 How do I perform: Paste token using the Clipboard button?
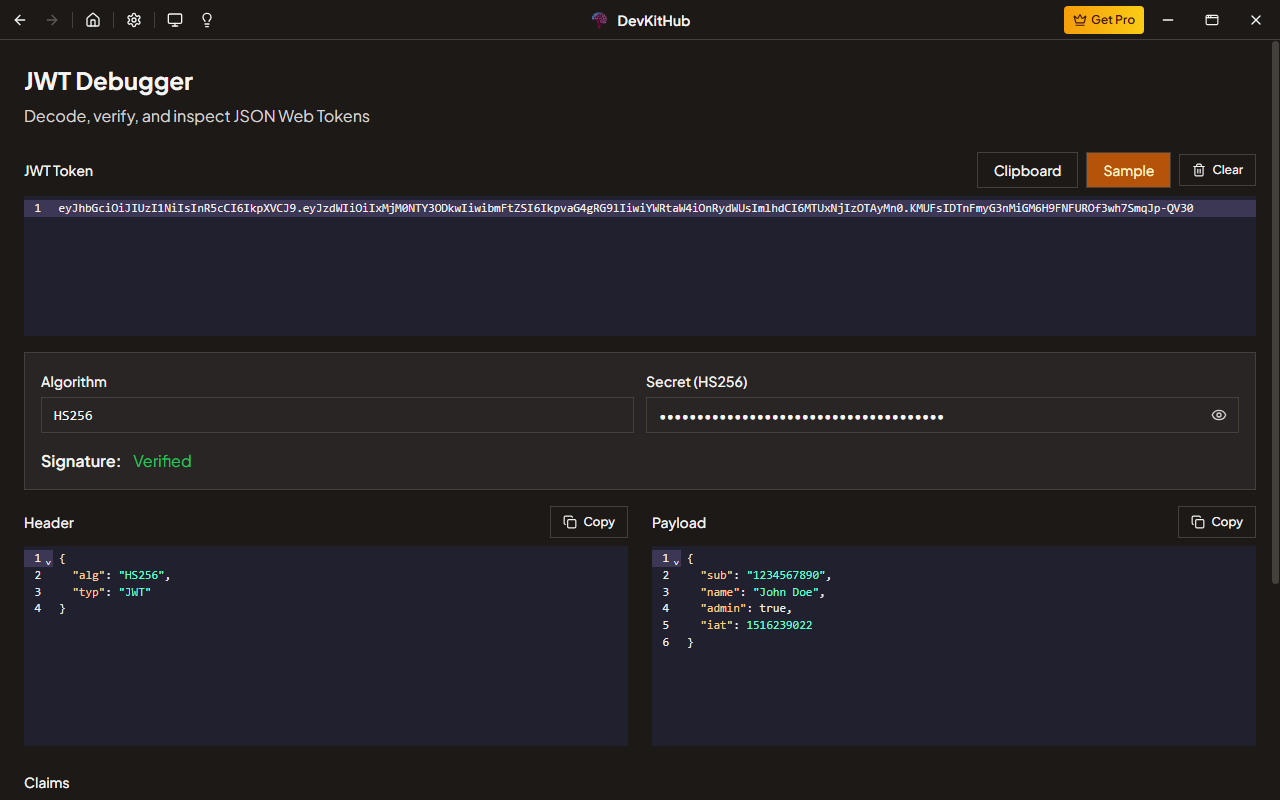pos(1027,170)
